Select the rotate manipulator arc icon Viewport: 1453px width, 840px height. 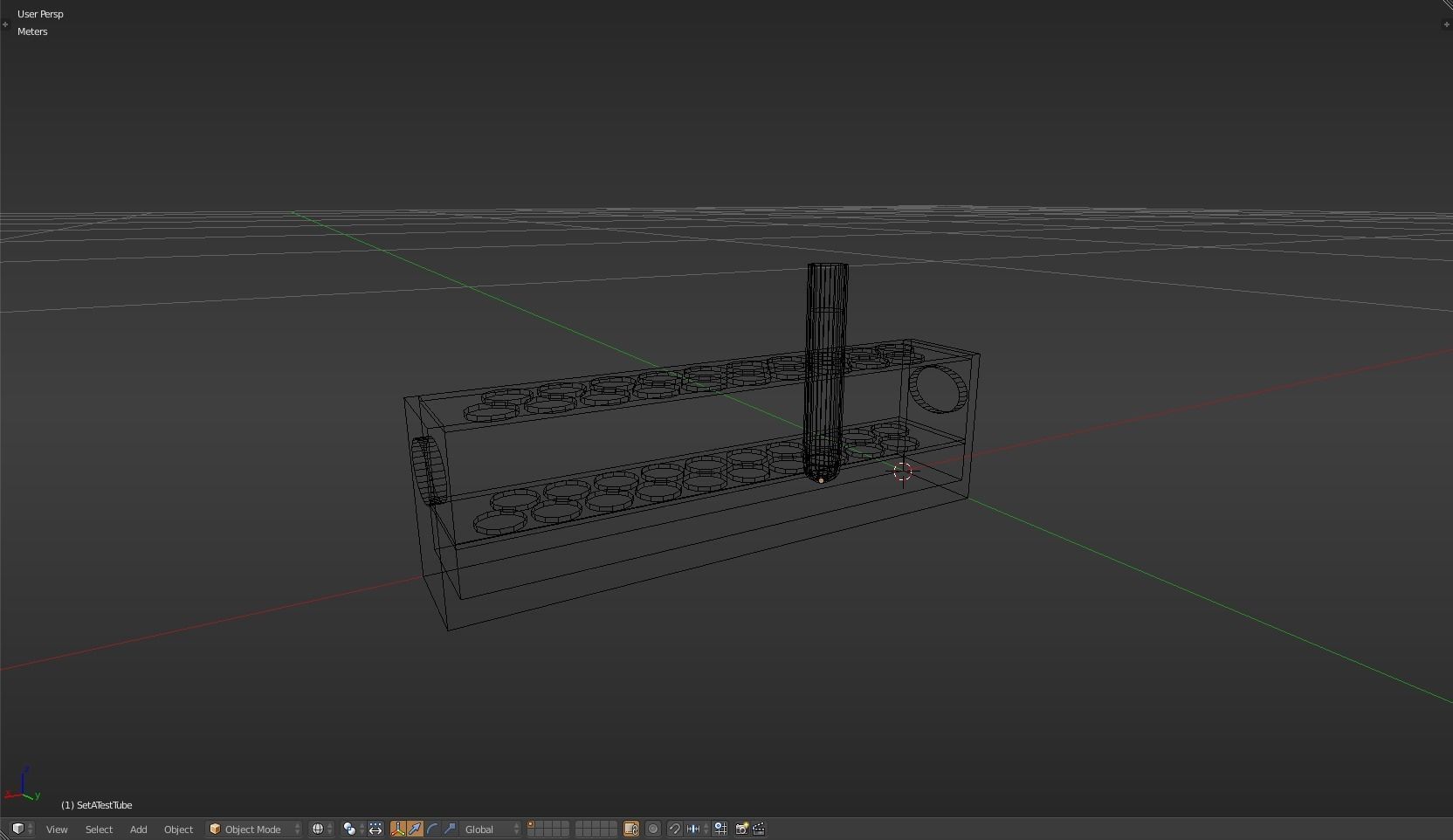click(x=432, y=829)
